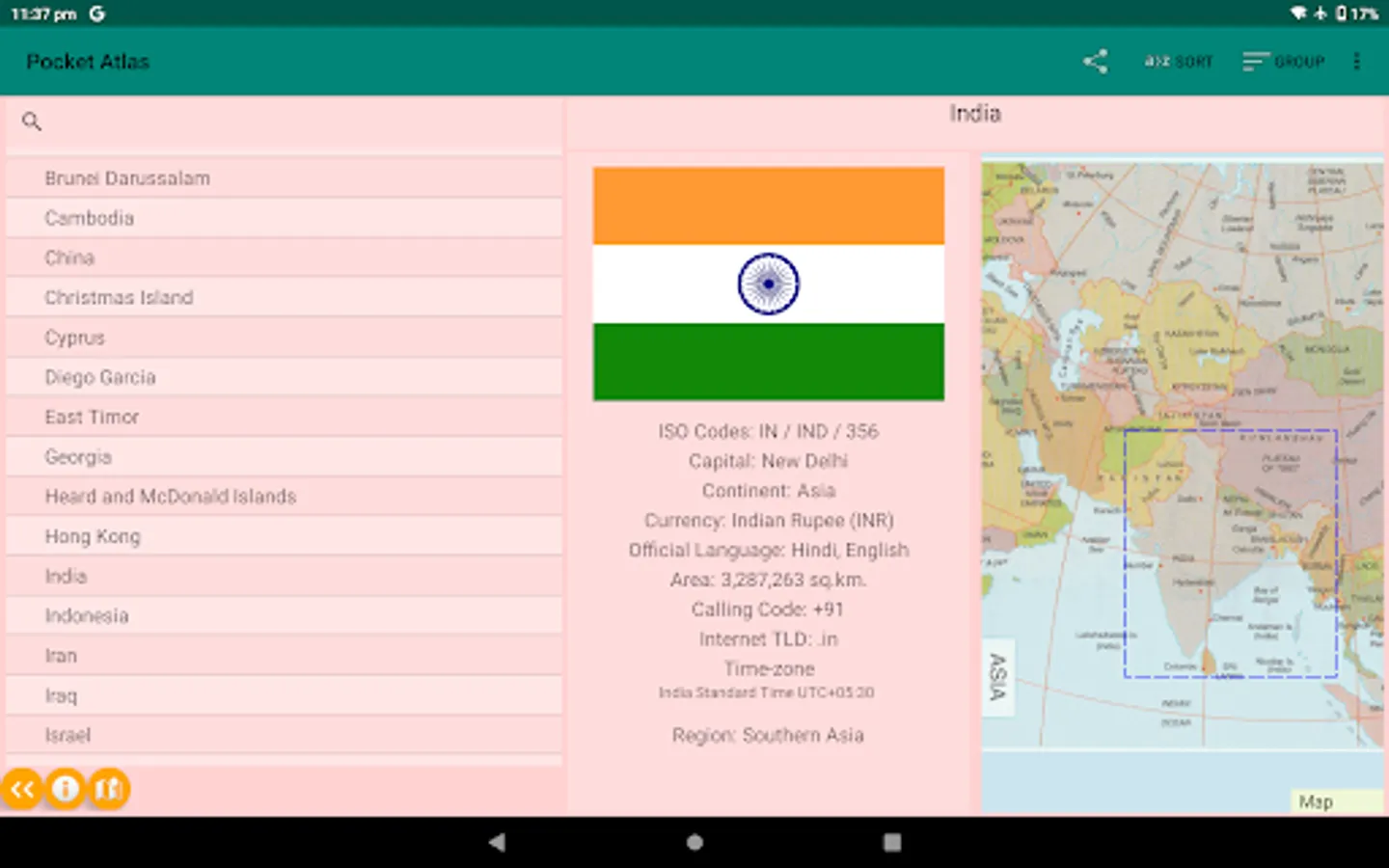Image resolution: width=1389 pixels, height=868 pixels.
Task: Tap the orange map button
Action: 109,790
